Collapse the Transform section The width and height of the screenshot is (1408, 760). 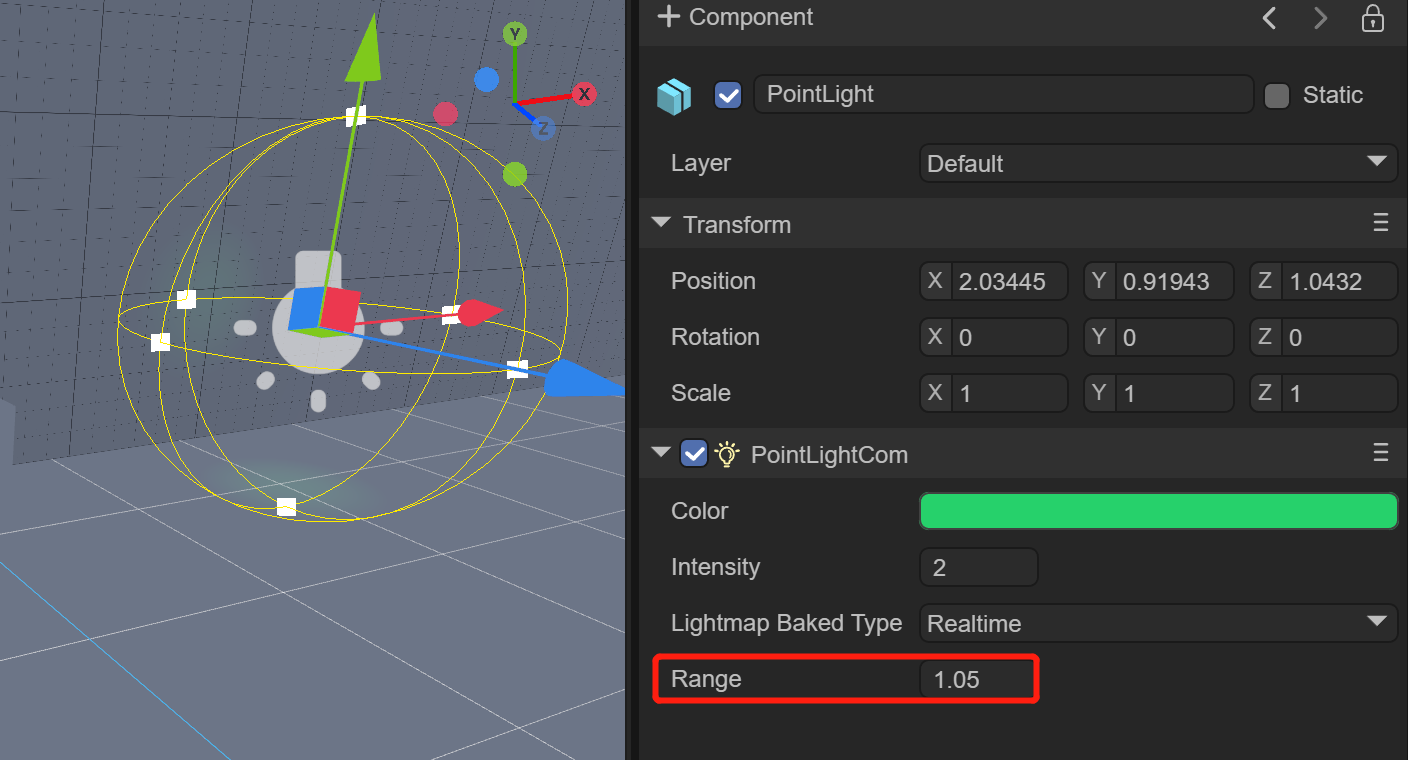coord(661,223)
